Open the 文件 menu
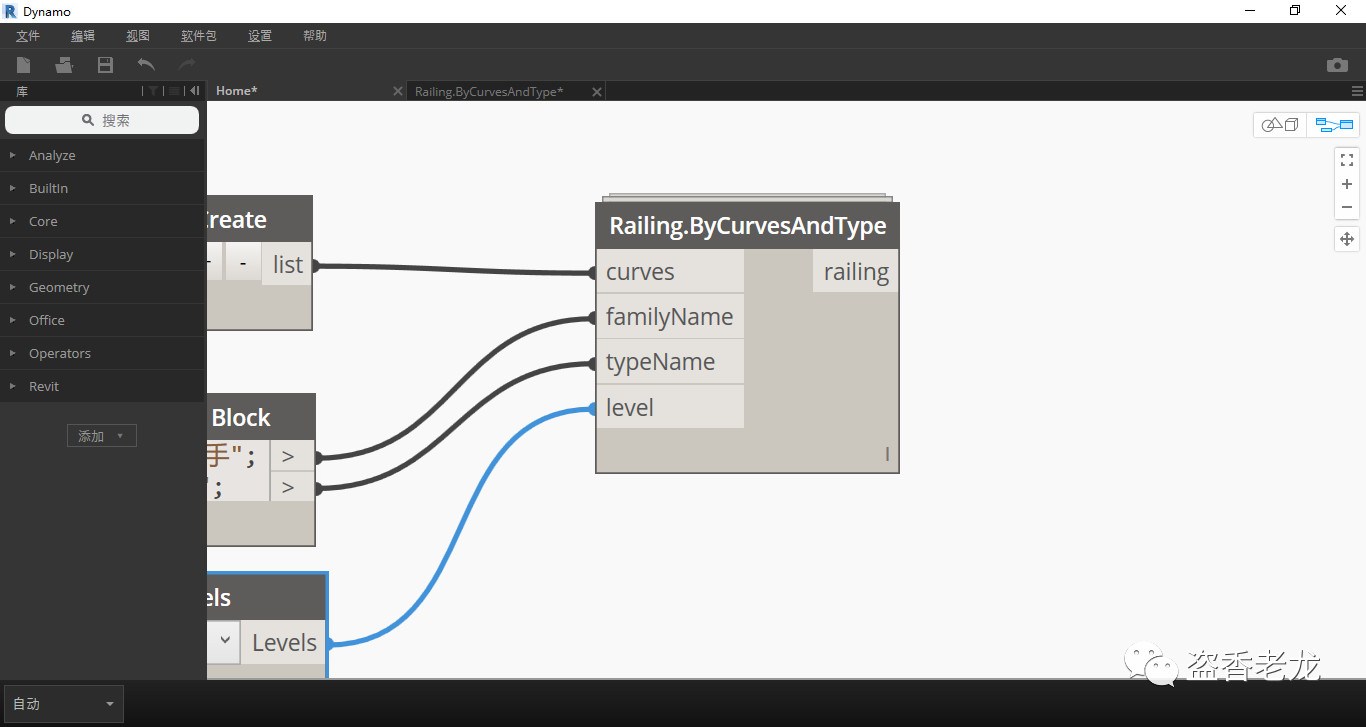The image size is (1366, 727). click(x=28, y=36)
